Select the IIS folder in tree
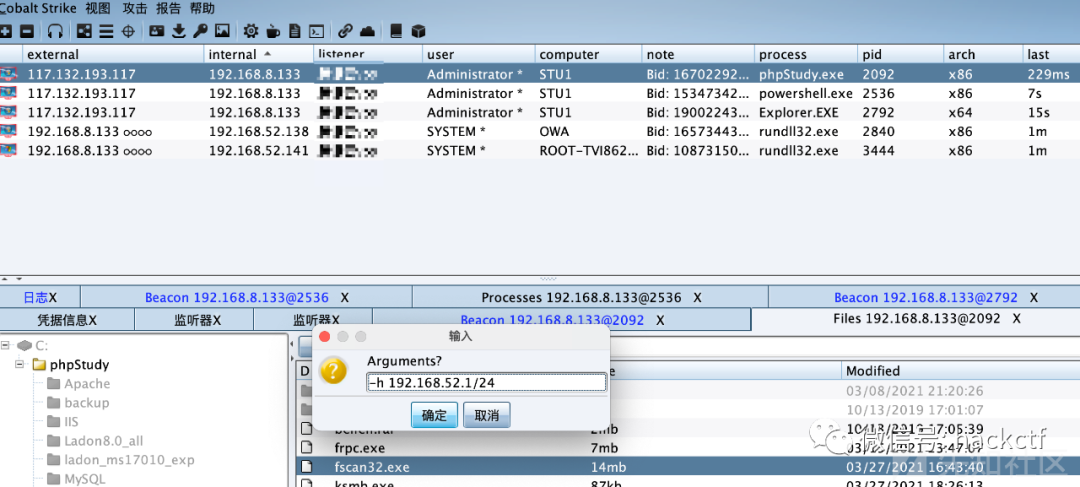 tap(62, 422)
